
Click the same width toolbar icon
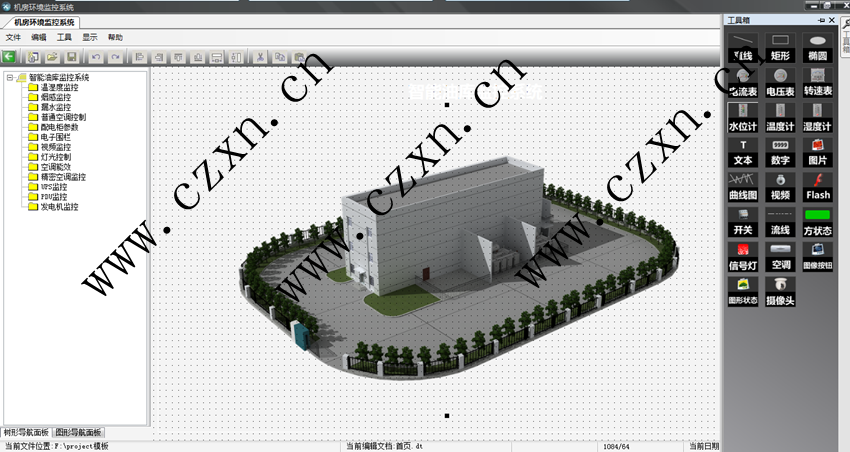(x=217, y=56)
